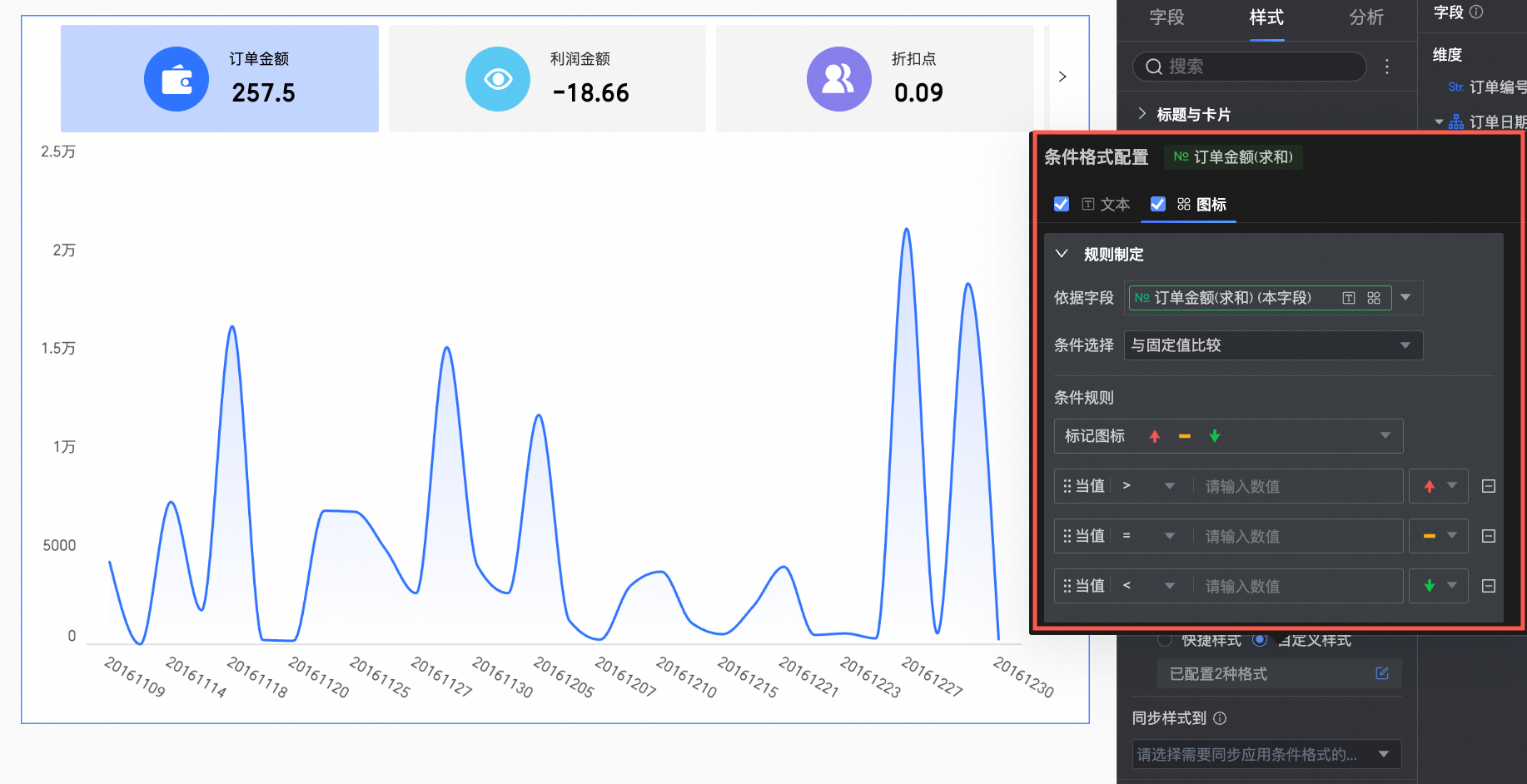Remove the first rule with minus icon
1527x784 pixels.
[1489, 486]
